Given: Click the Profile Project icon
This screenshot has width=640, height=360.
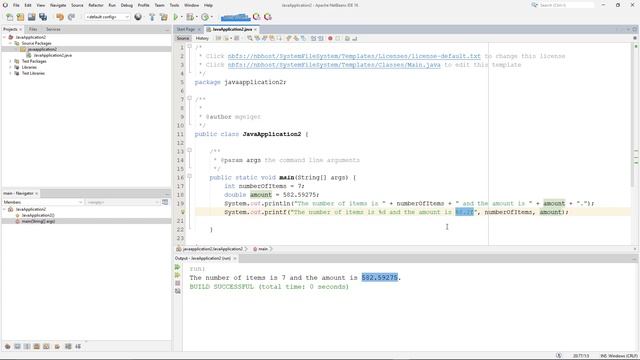Looking at the screenshot, I should tap(205, 17).
